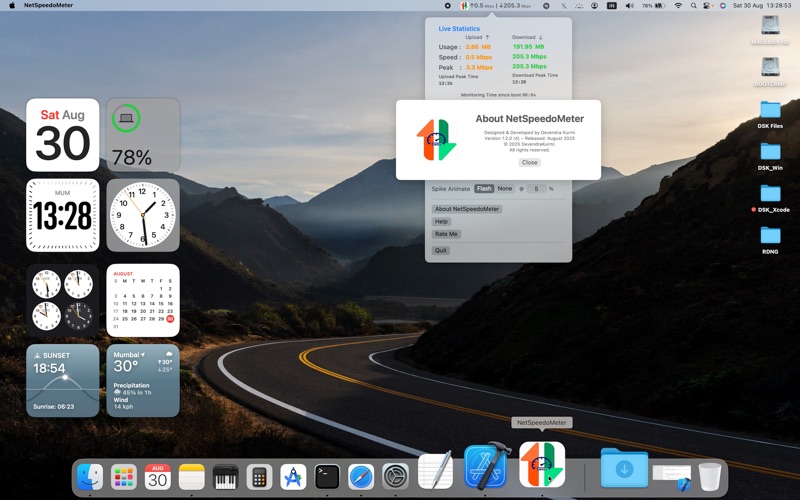Click download usage value 191.95 MB
800x500 pixels.
(x=529, y=46)
